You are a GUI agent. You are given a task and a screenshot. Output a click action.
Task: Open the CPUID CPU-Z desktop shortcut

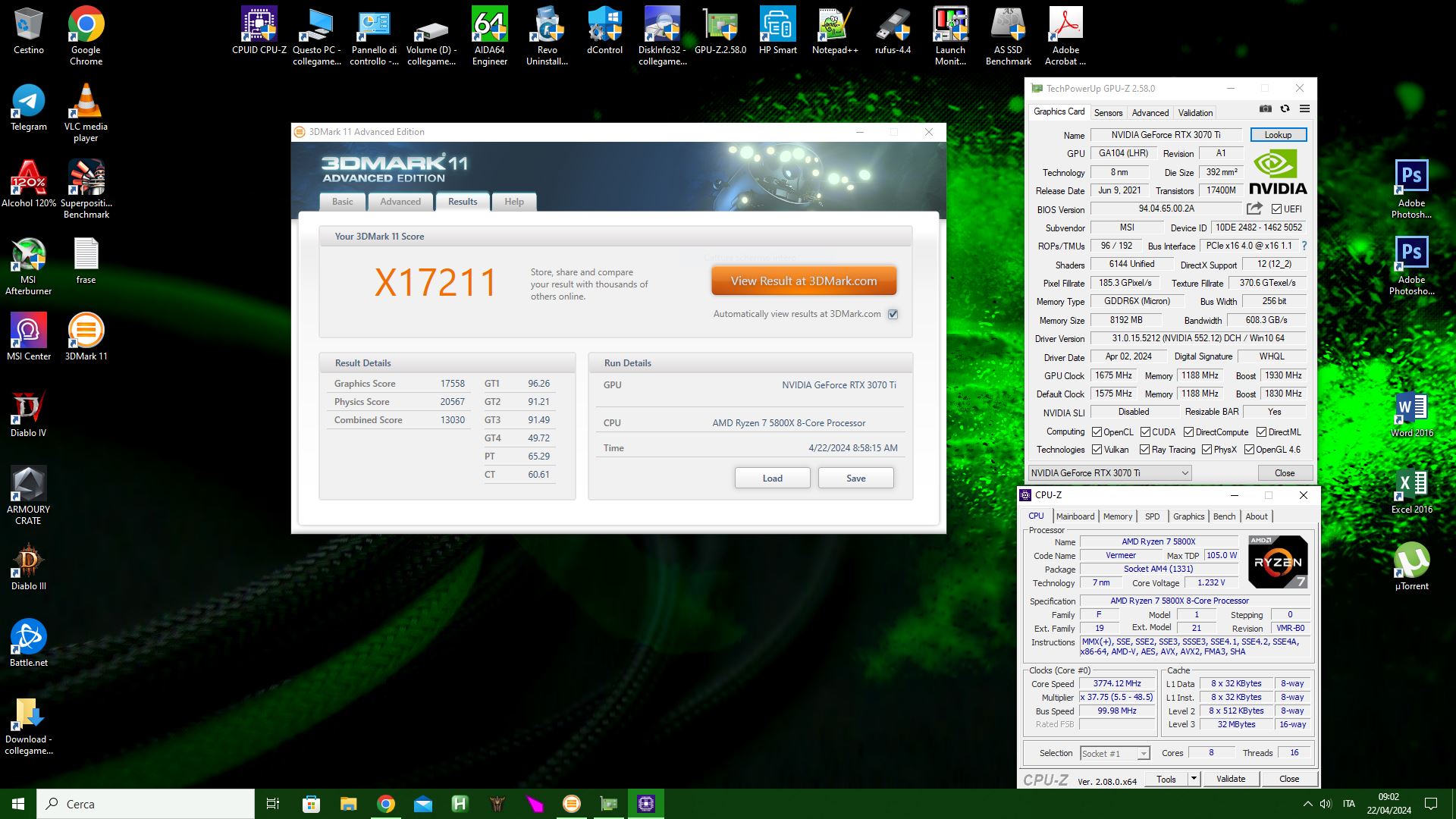pyautogui.click(x=259, y=32)
